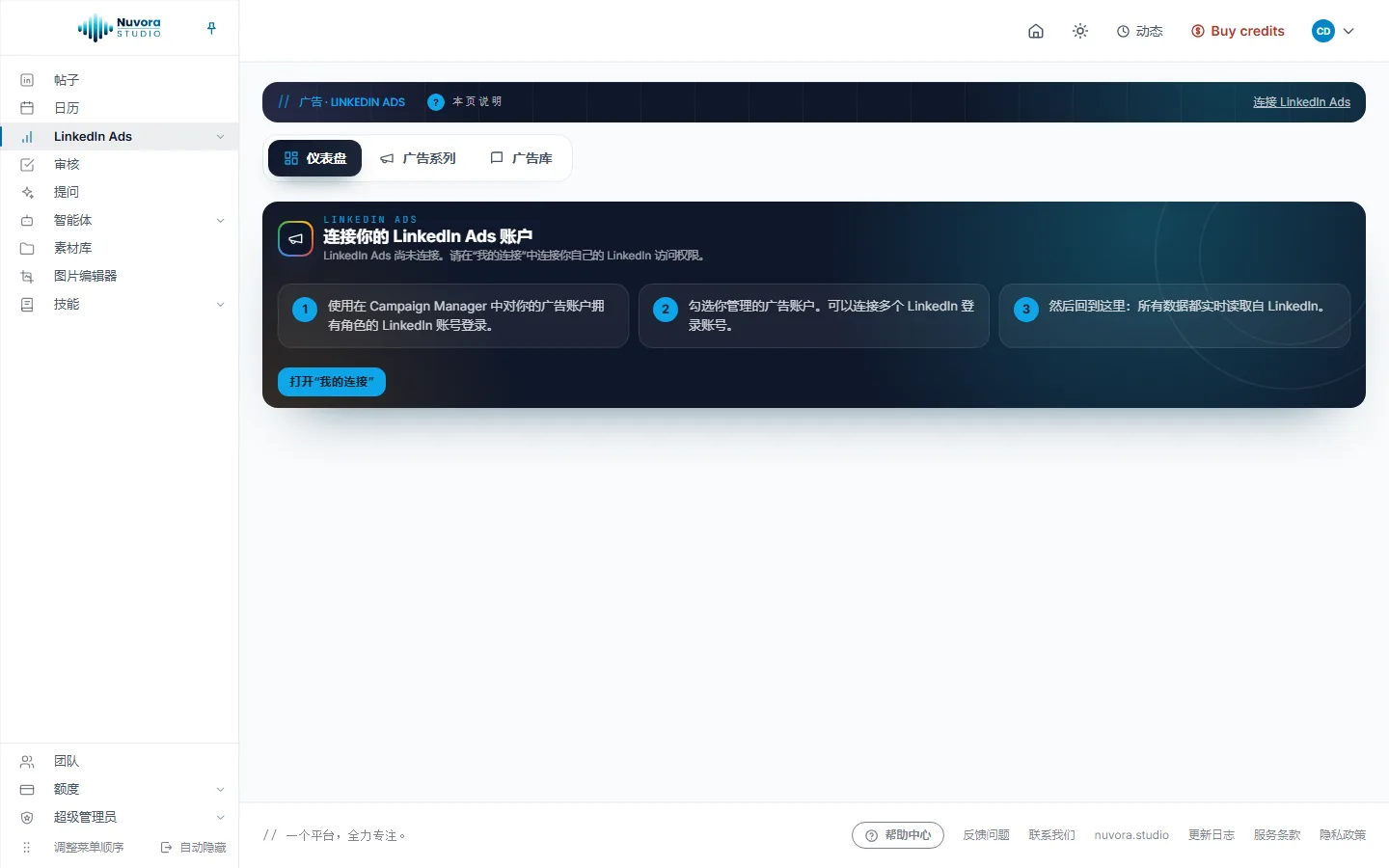Viewport: 1389px width, 868px height.
Task: Click the 素材库 folder icon
Action: click(x=27, y=249)
